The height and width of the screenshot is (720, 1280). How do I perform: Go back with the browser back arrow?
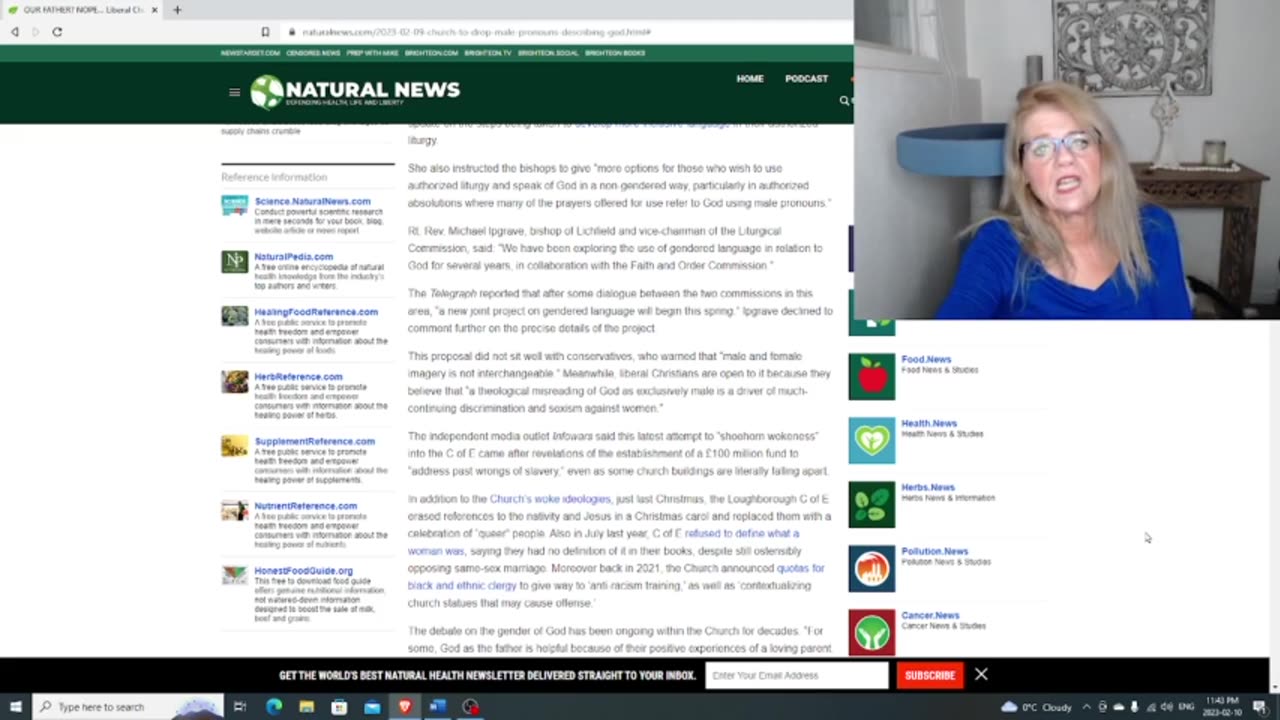[x=15, y=32]
